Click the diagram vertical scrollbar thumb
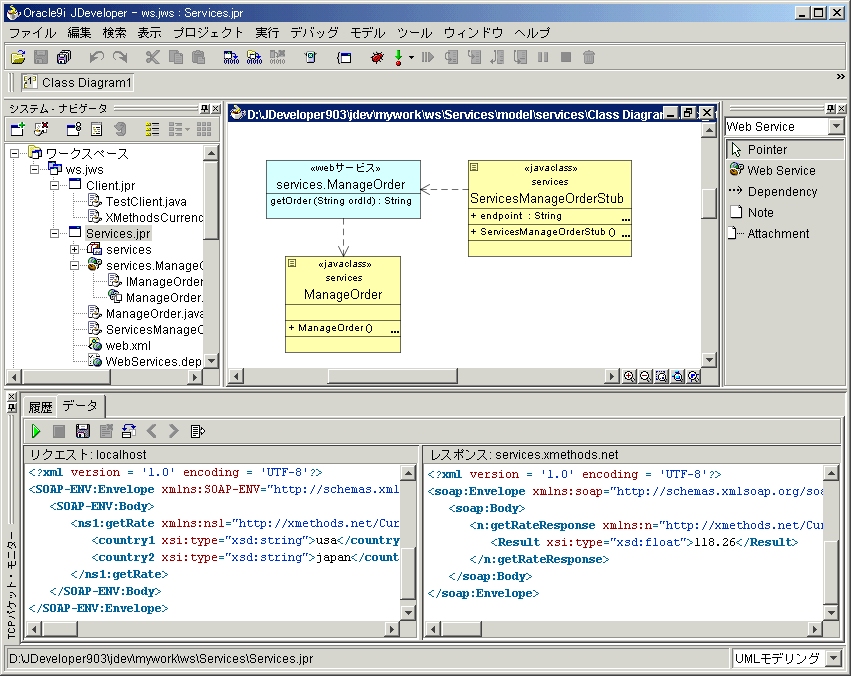This screenshot has width=851, height=676. point(709,203)
